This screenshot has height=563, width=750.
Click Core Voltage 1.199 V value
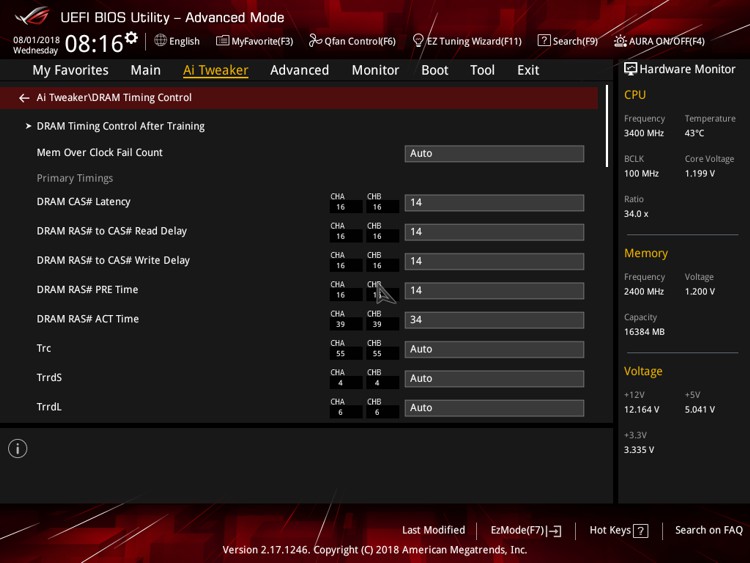tap(699, 174)
